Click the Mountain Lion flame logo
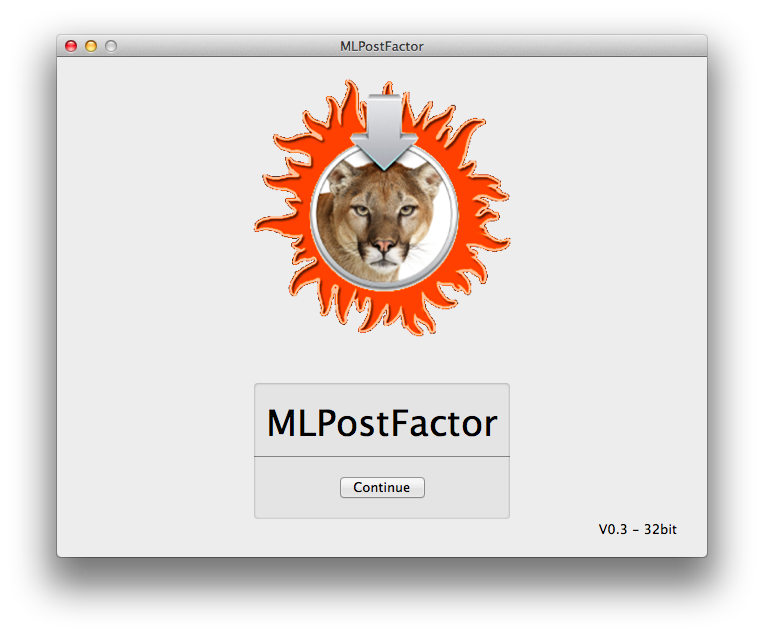764x636 pixels. pyautogui.click(x=382, y=208)
